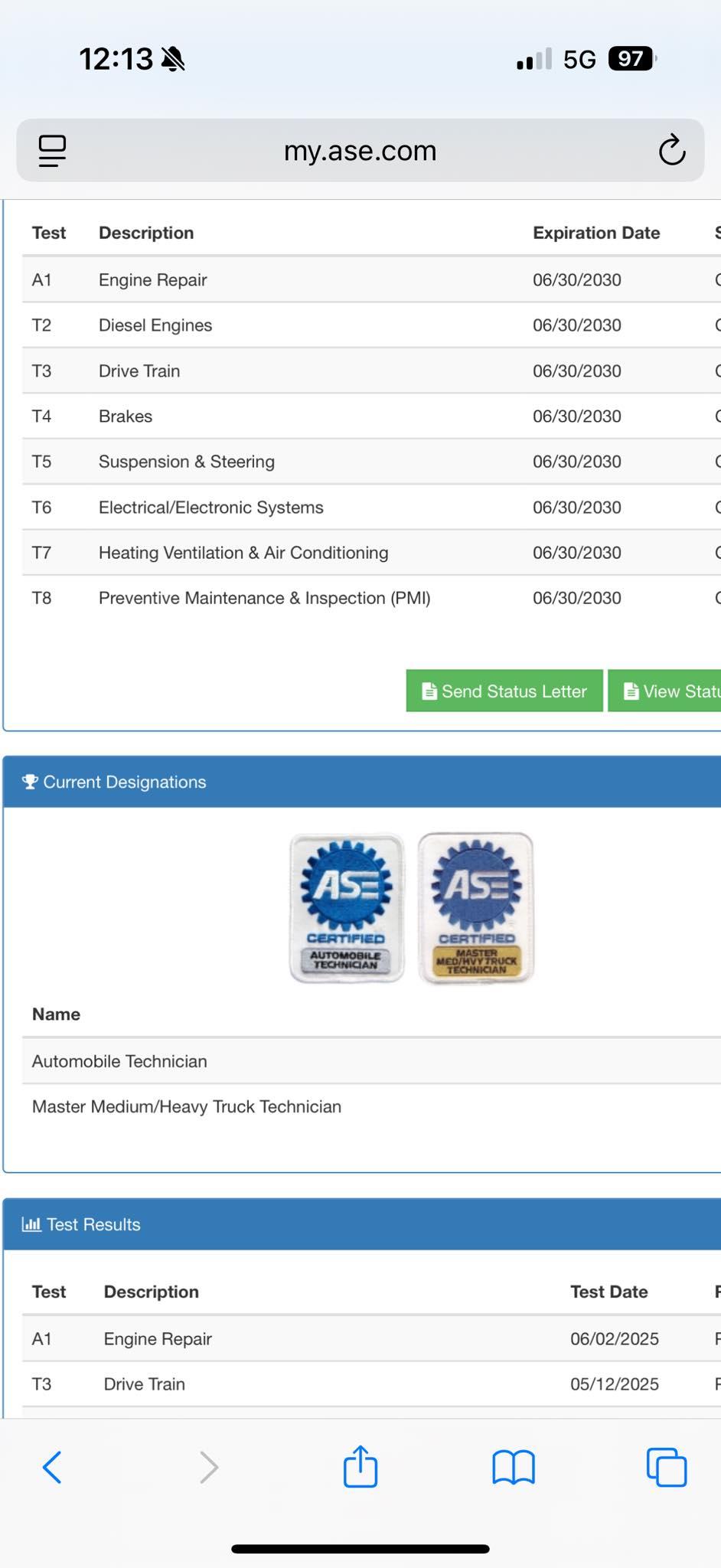
Task: Tap the Safari forward arrow
Action: 209,1467
